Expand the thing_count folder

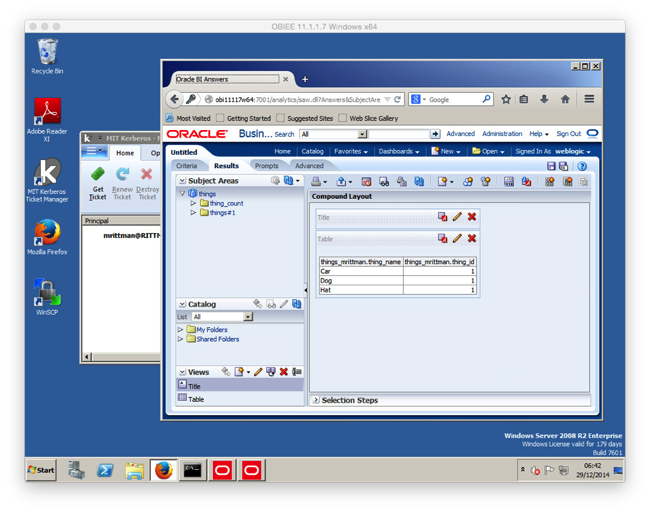tap(193, 203)
